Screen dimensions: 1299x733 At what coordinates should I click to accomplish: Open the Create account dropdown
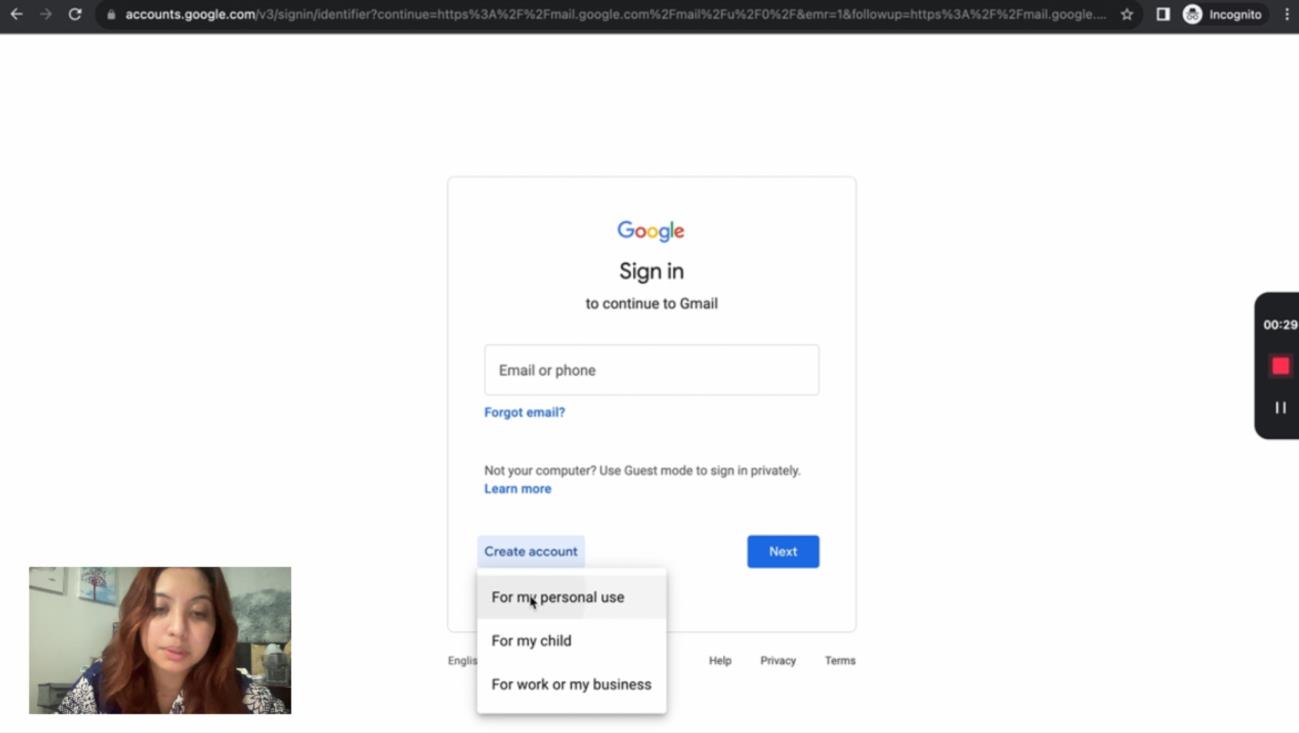click(531, 551)
